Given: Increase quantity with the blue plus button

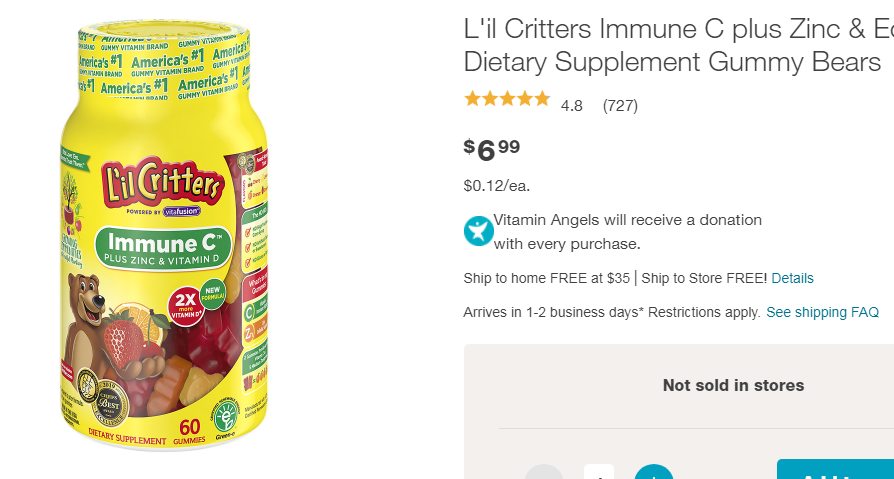Looking at the screenshot, I should (653, 472).
